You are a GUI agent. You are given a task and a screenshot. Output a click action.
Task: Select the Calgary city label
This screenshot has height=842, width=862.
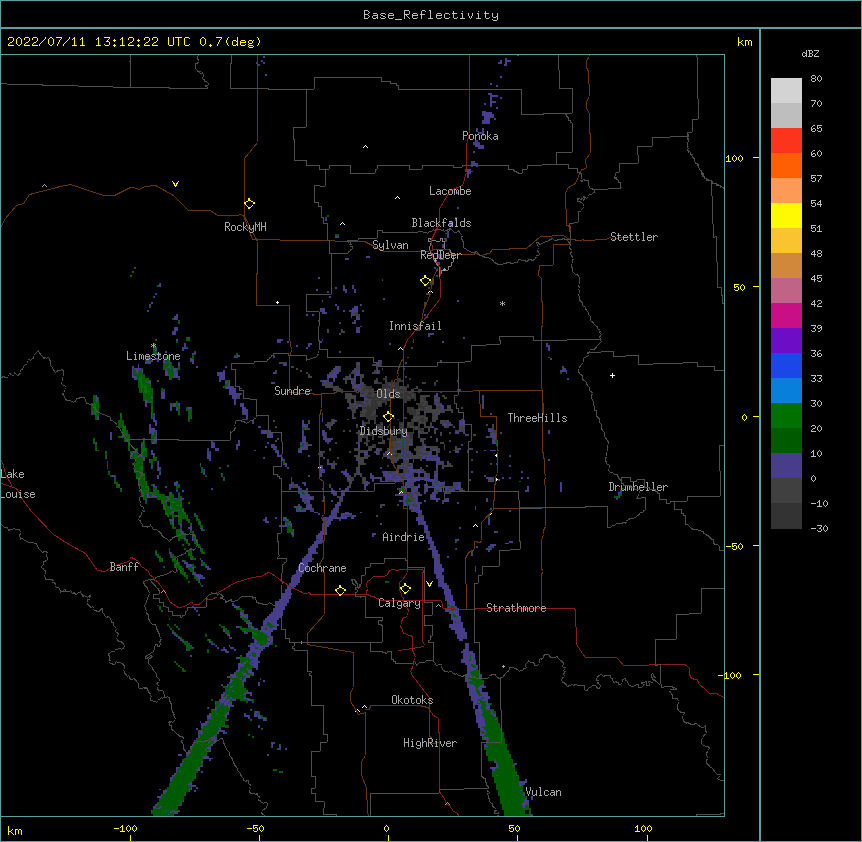pos(399,603)
